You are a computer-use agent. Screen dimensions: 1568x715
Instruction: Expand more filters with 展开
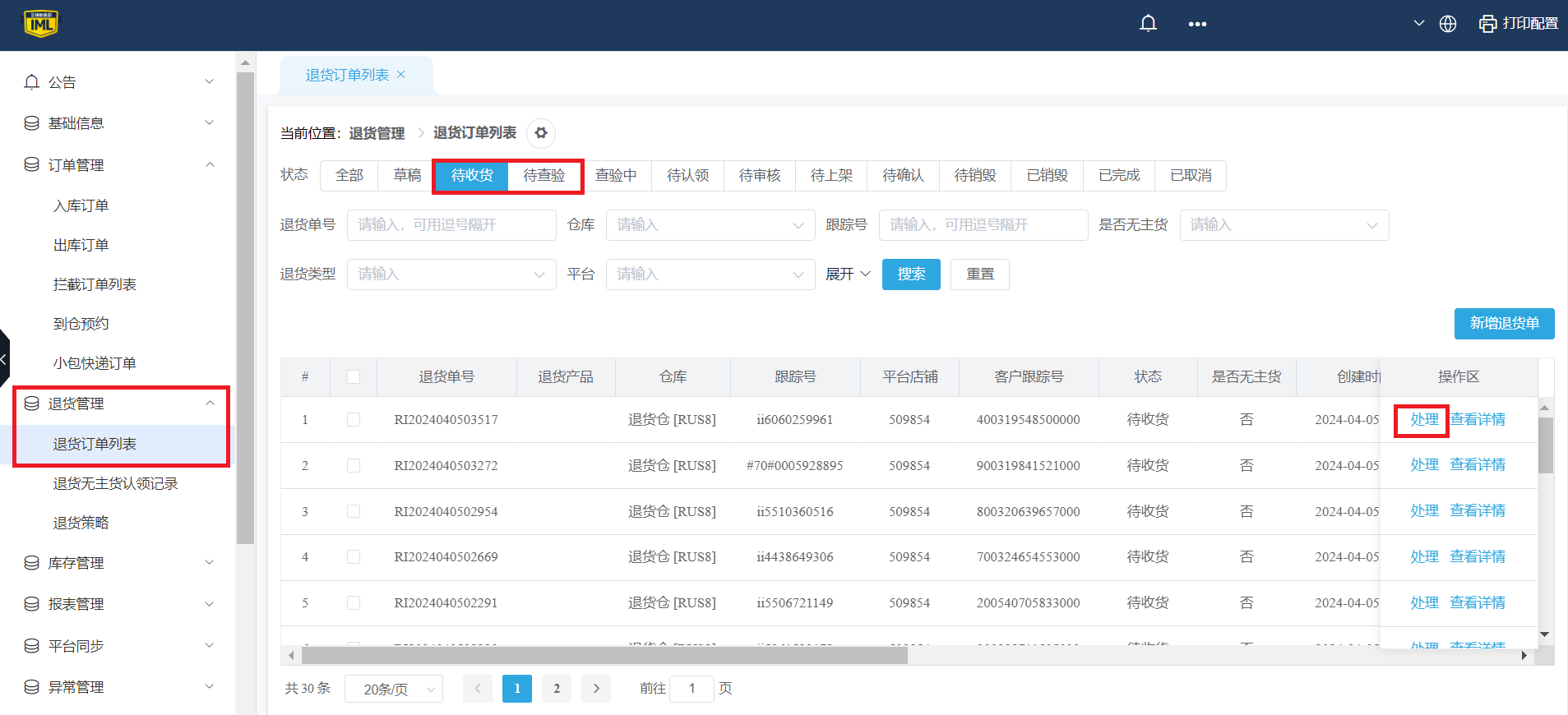(x=848, y=274)
